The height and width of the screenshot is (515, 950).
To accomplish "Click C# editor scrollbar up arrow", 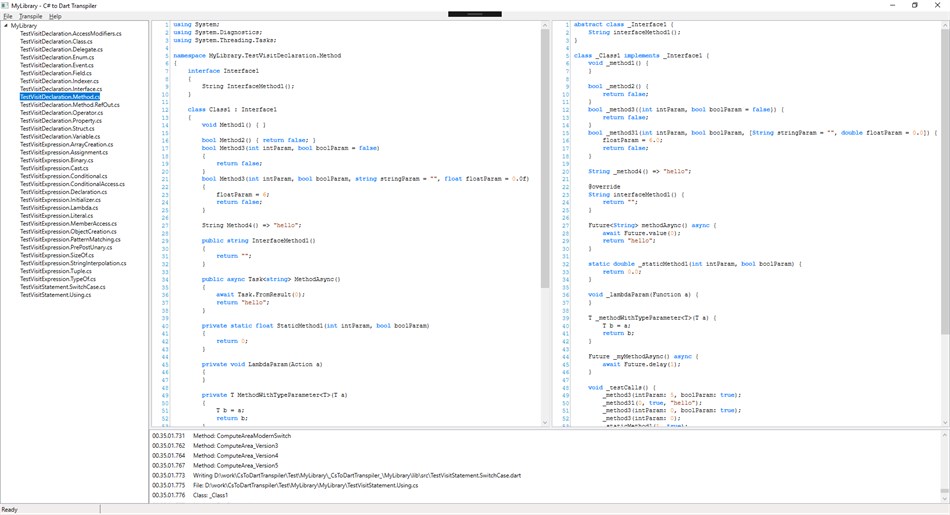I will (544, 25).
